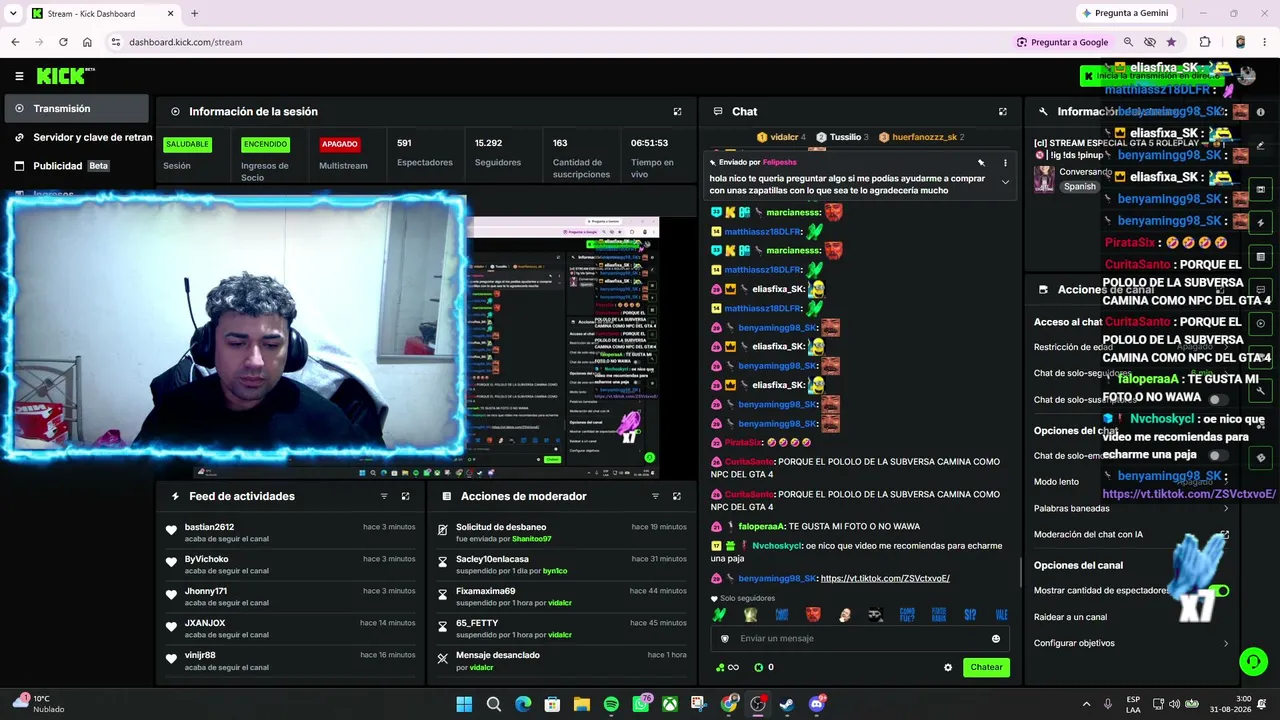Viewport: 1280px width, 720px height.
Task: Click the stream category thumbnail image
Action: 1044,178
